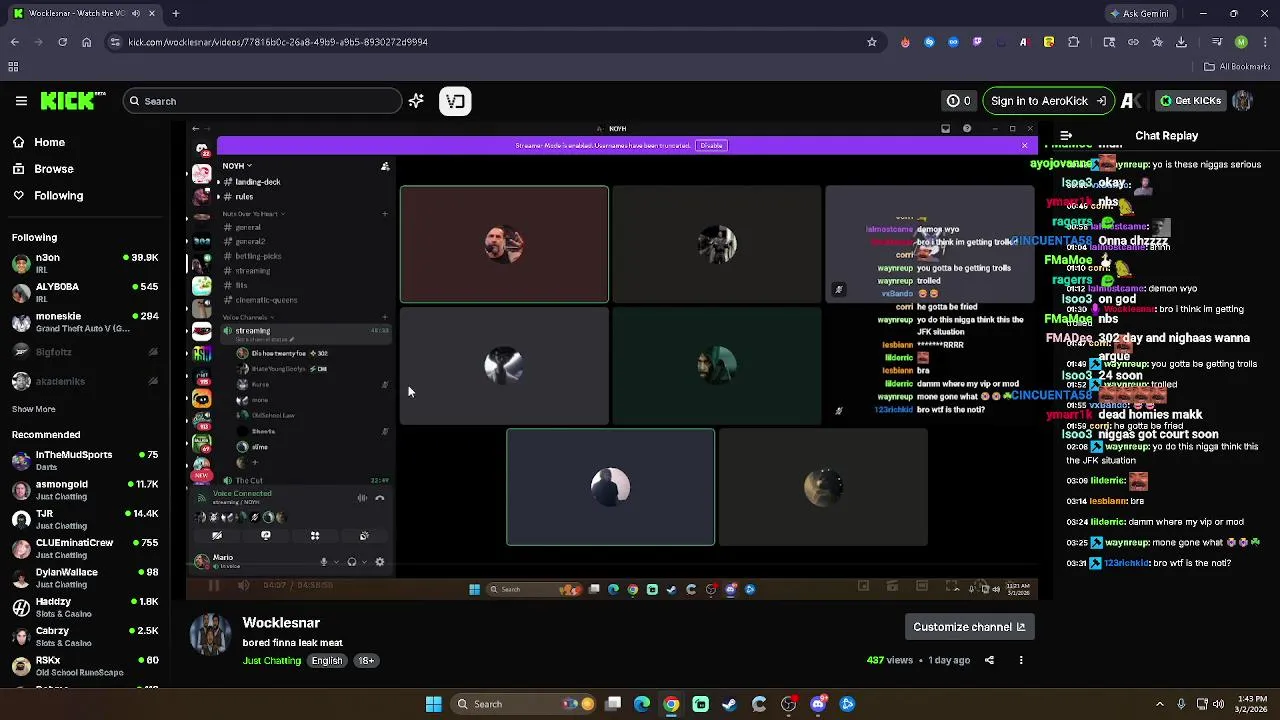Pause the video playback
The height and width of the screenshot is (720, 1280).
(213, 586)
